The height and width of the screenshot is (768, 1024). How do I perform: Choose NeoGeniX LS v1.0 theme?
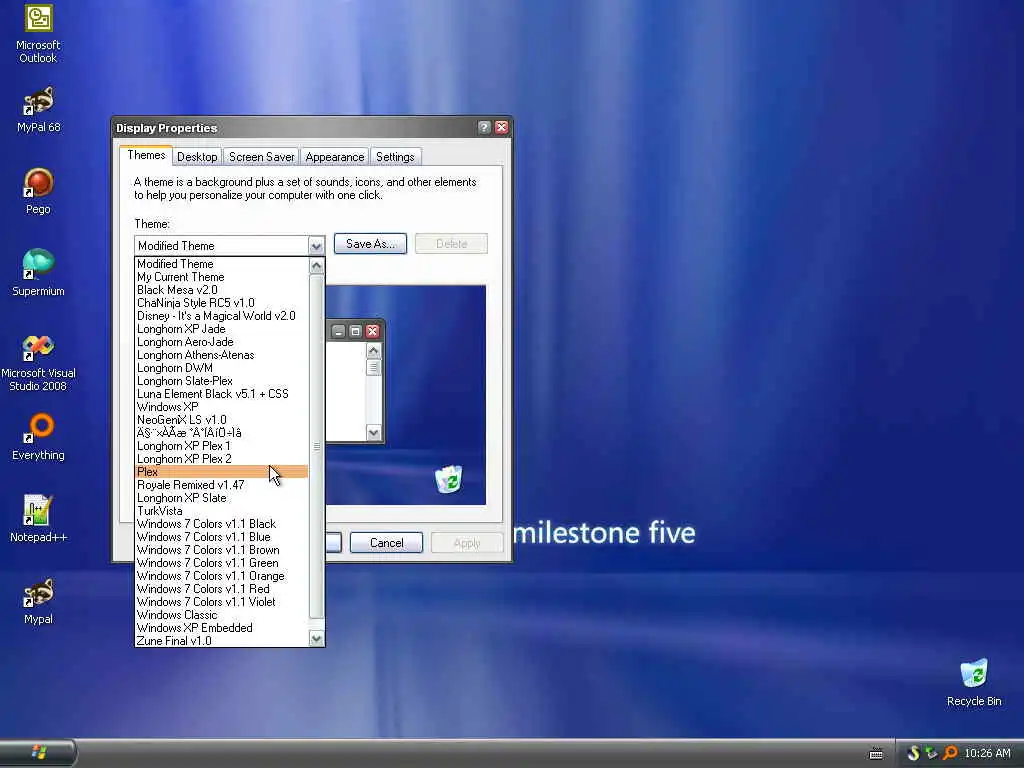(221, 420)
